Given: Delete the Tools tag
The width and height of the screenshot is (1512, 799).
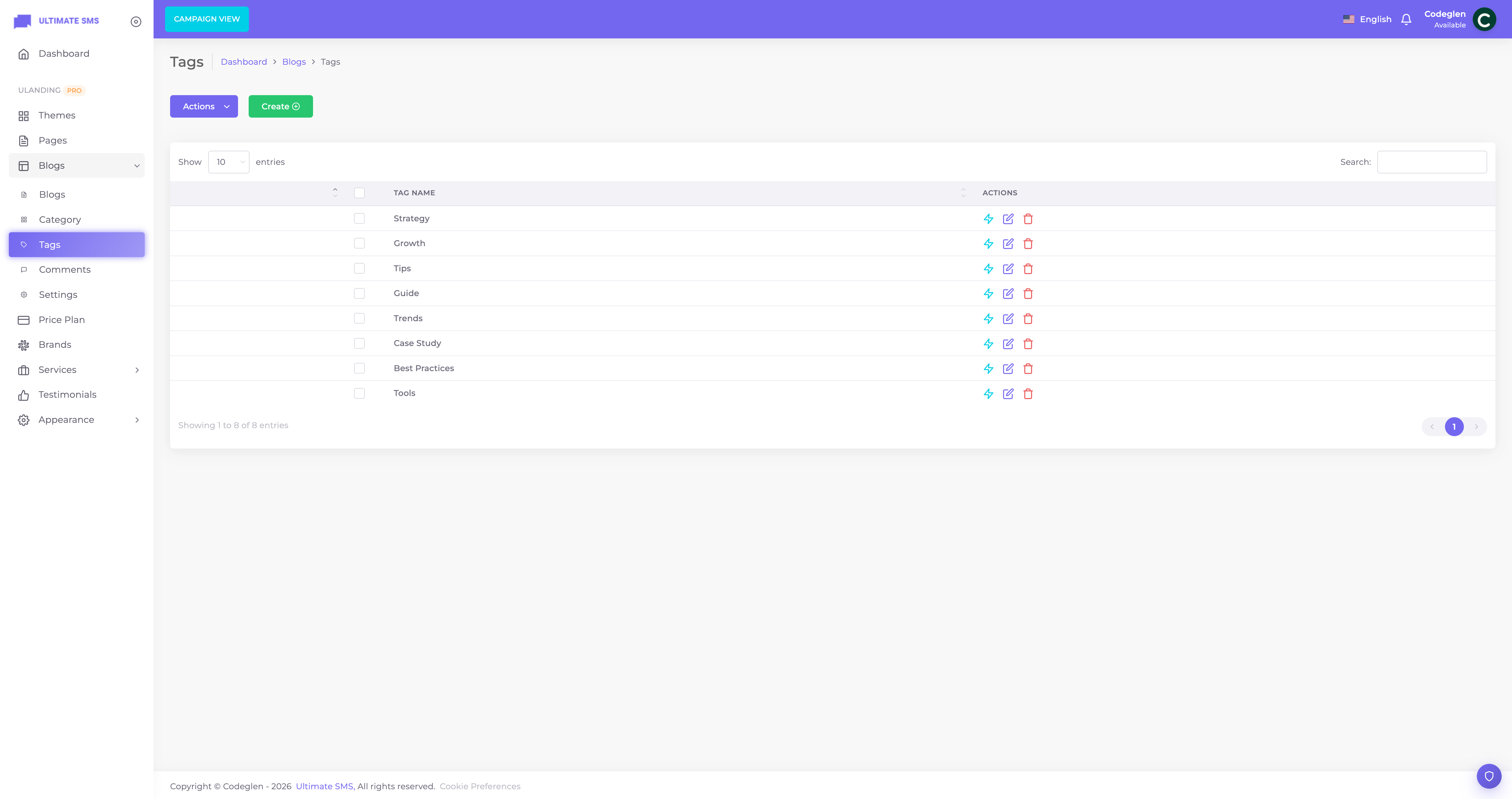Looking at the screenshot, I should (1028, 394).
